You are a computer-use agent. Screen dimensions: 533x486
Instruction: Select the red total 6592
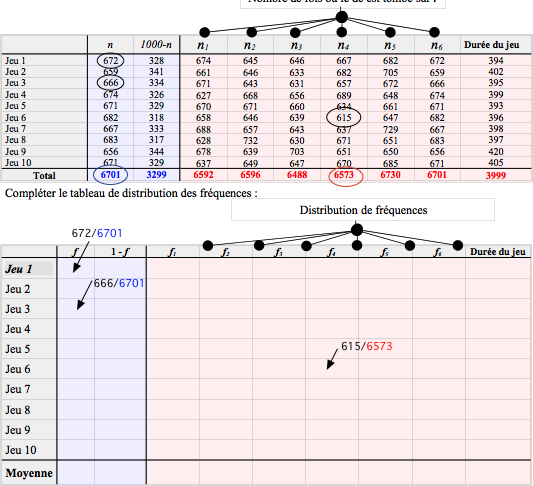click(203, 175)
